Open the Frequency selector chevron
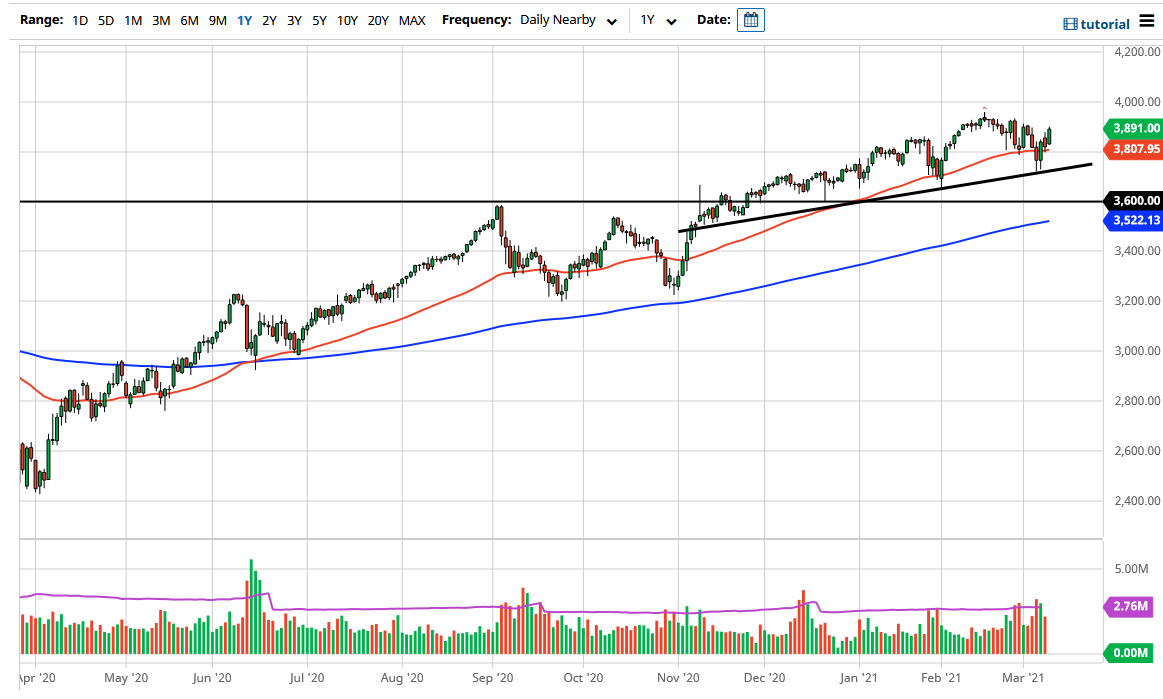 pos(611,19)
